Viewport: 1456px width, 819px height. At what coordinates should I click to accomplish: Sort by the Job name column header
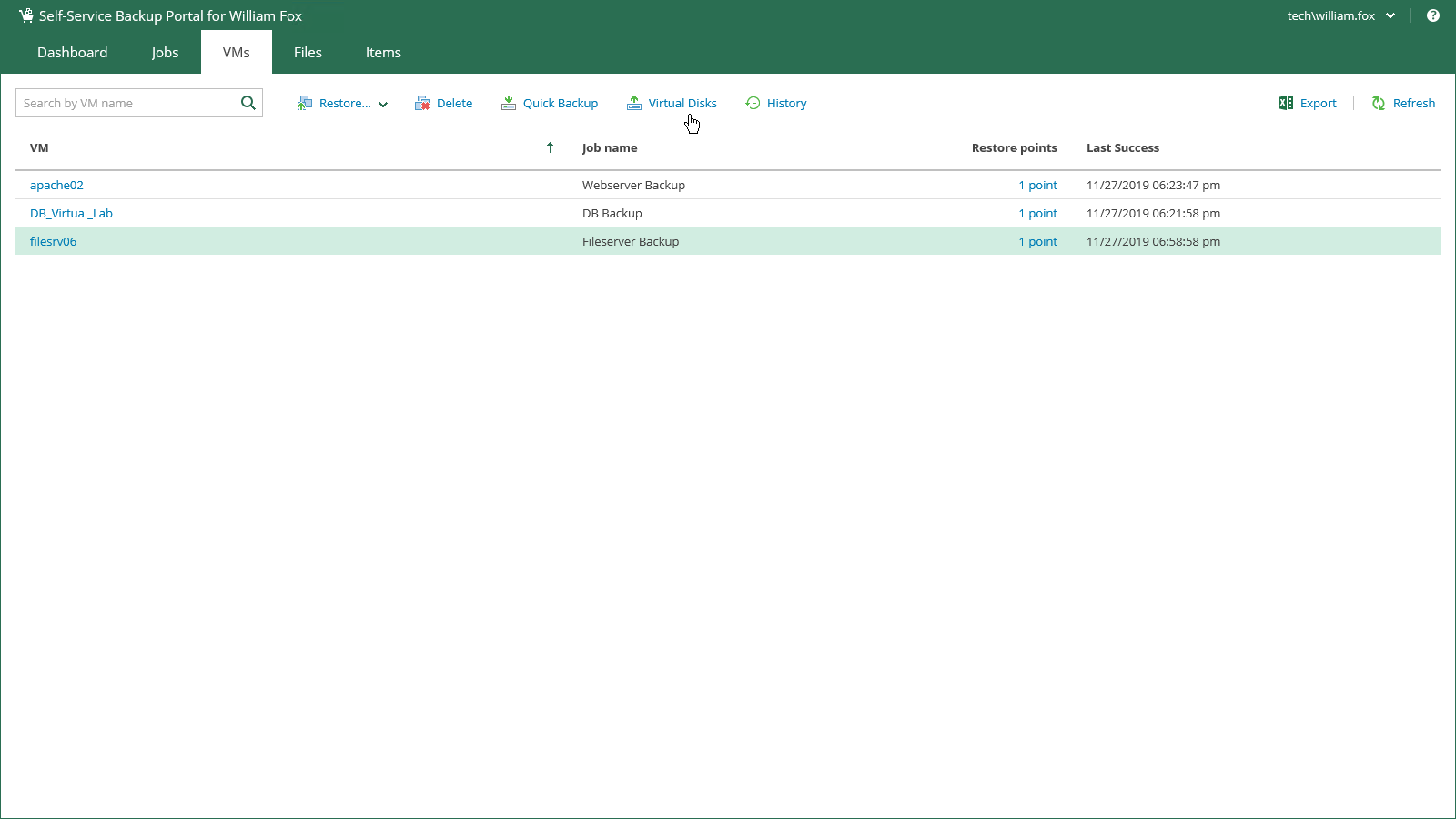tap(610, 147)
